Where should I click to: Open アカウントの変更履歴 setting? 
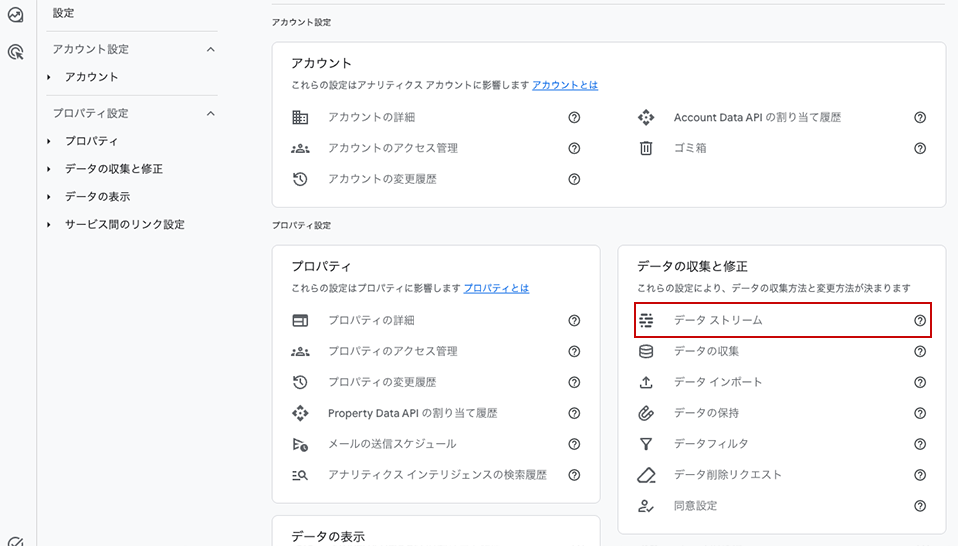(382, 179)
